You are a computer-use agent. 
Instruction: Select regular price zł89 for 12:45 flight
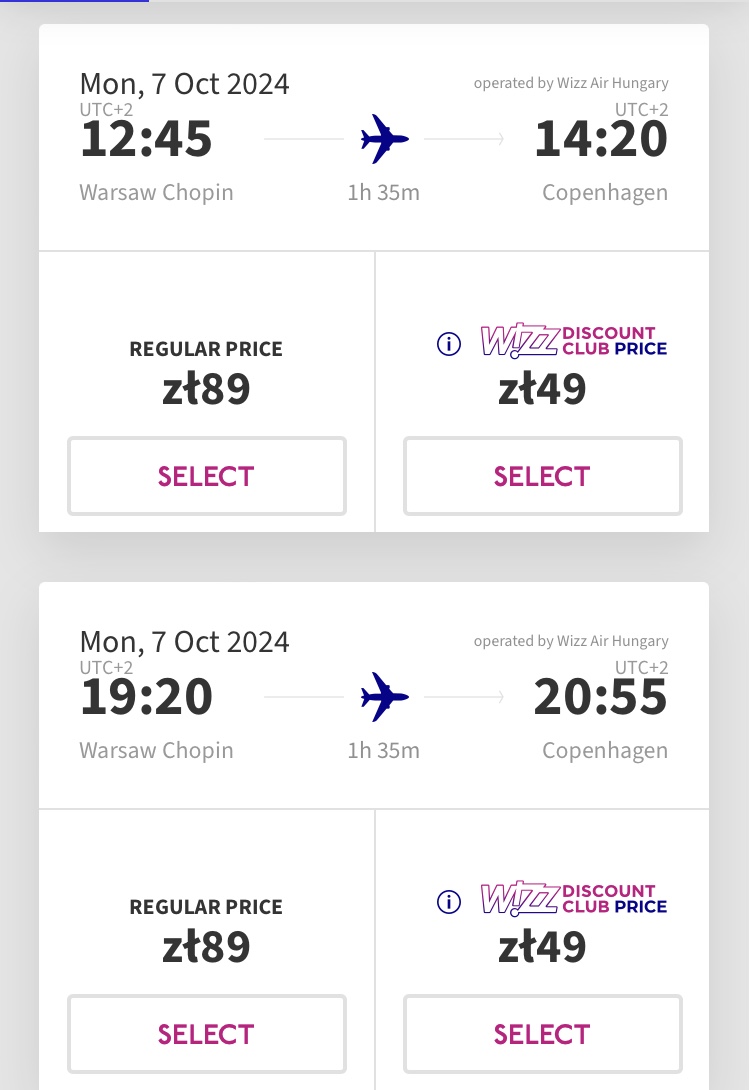[207, 476]
